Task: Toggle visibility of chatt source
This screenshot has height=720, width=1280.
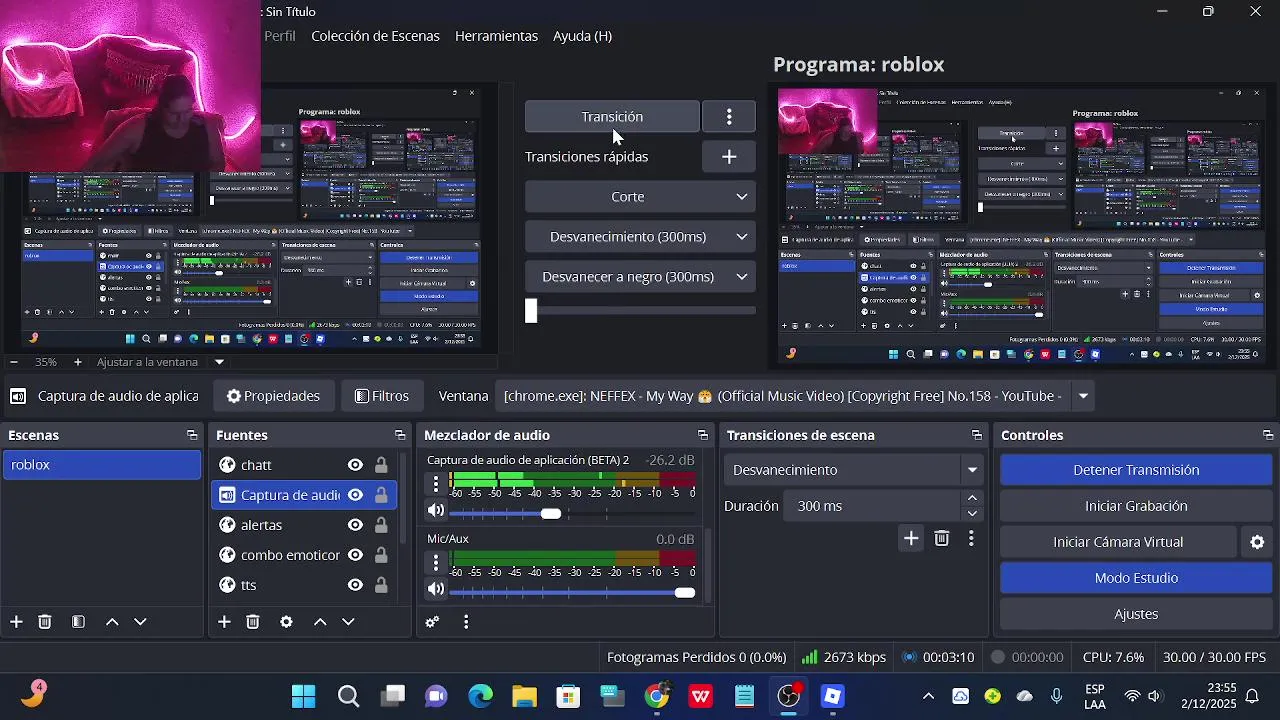Action: (355, 465)
